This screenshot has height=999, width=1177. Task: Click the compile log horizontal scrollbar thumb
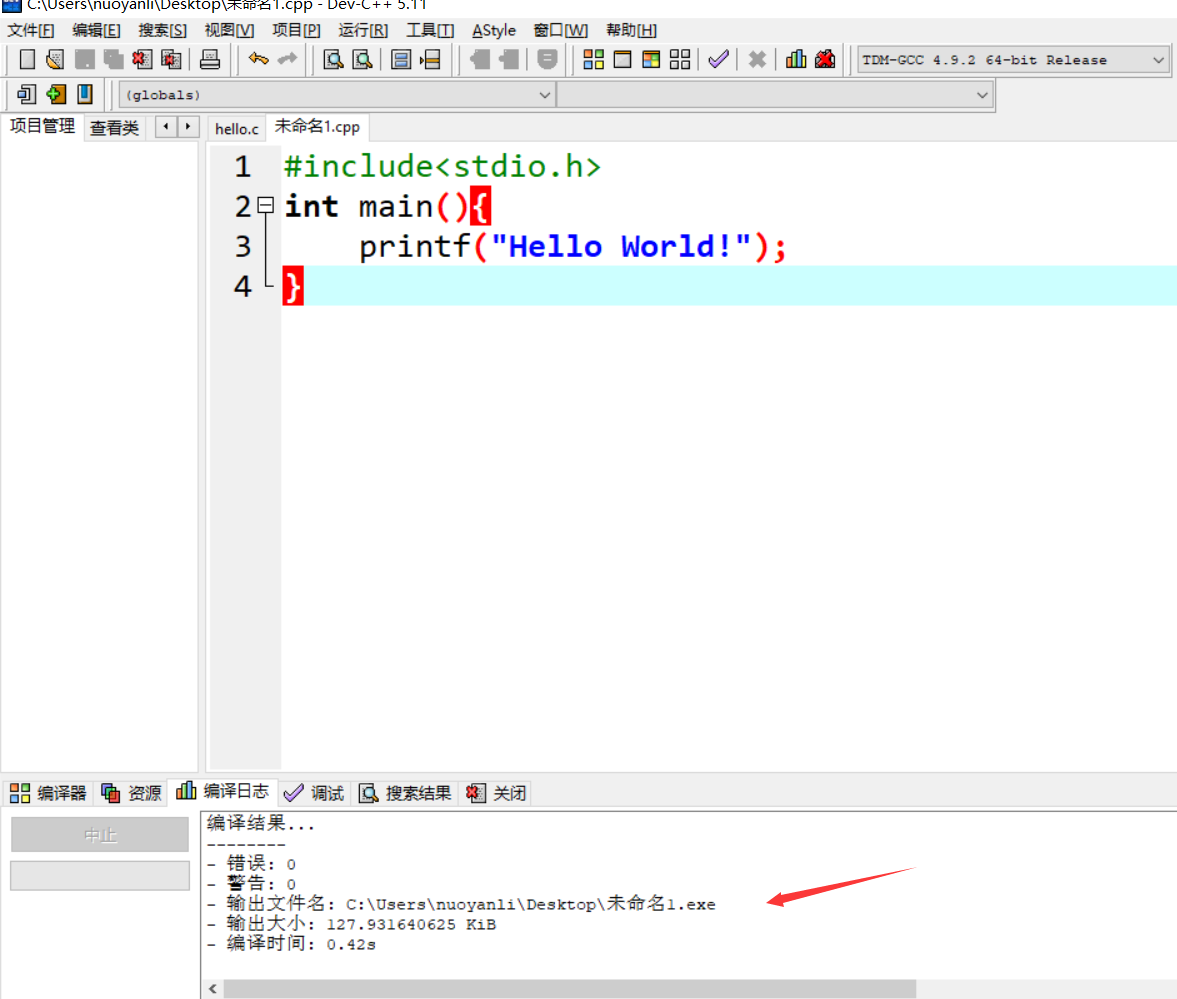coord(570,988)
